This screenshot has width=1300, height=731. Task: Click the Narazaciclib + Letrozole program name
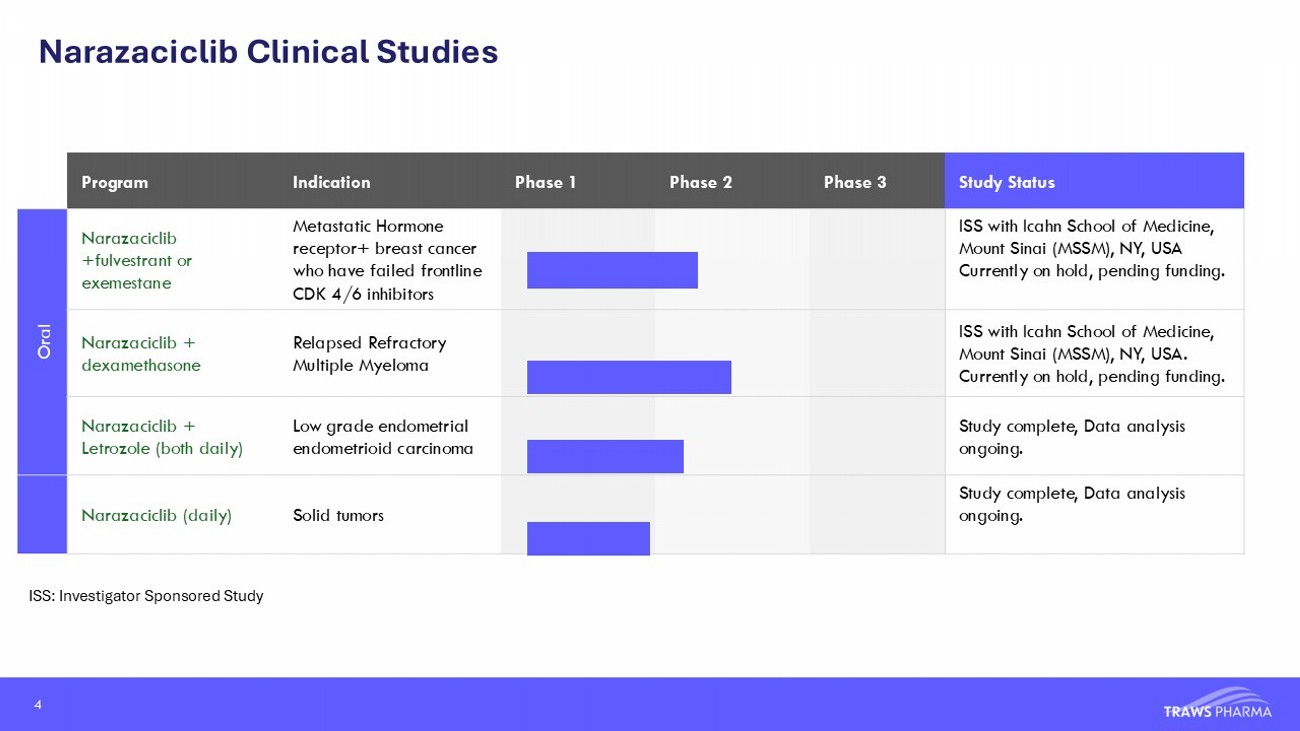(x=161, y=437)
